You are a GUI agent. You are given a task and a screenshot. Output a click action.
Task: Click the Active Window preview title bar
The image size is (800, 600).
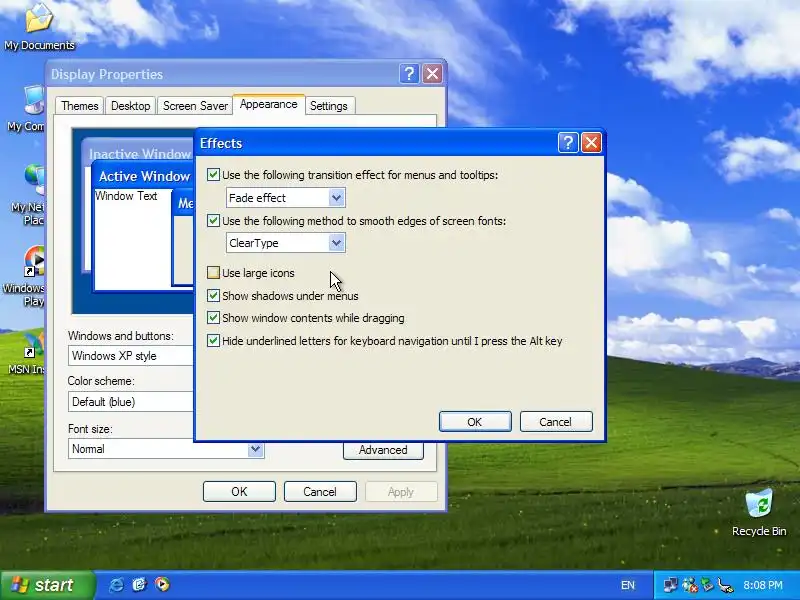tap(144, 176)
